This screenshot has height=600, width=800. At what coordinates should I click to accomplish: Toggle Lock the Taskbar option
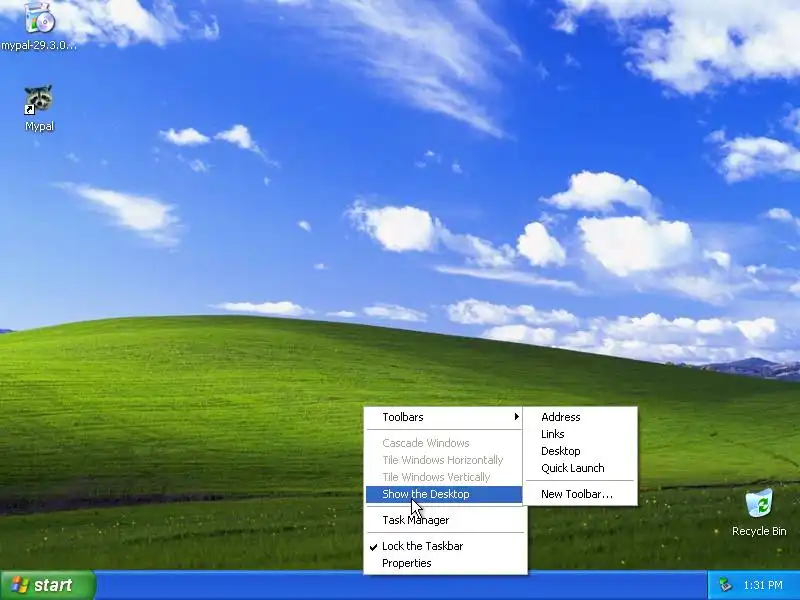click(444, 546)
